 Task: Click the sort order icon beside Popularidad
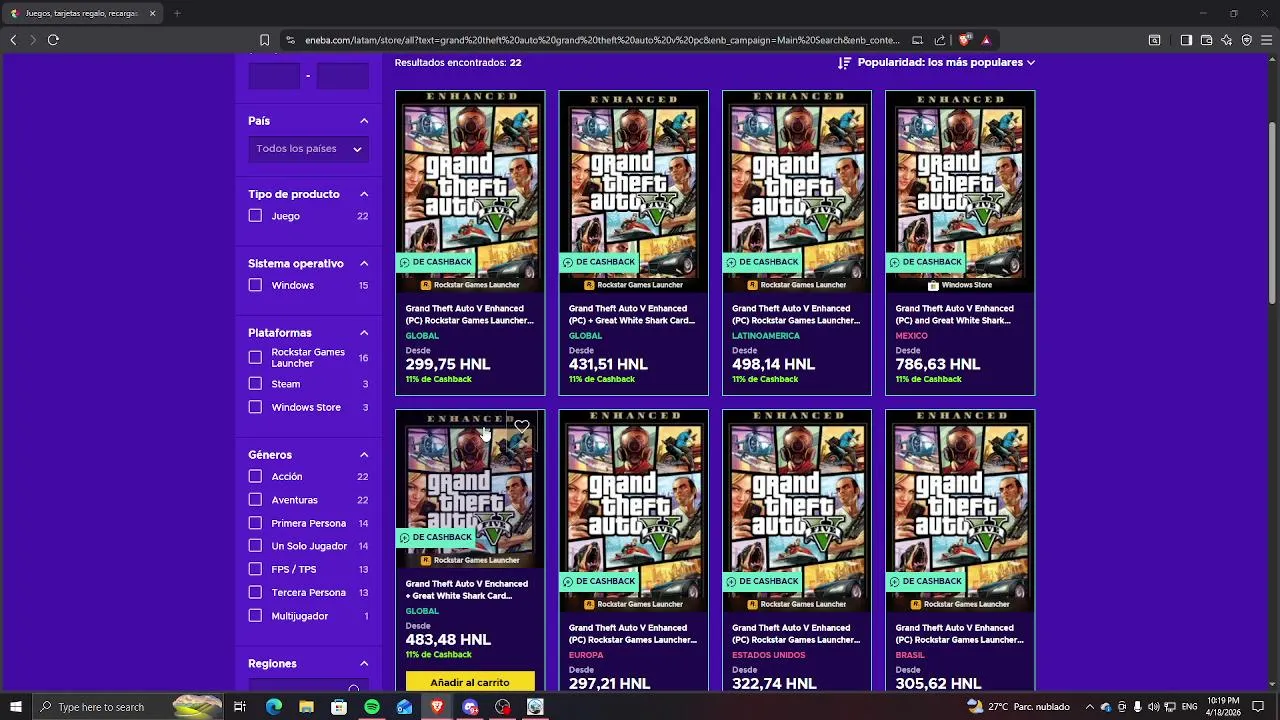coord(844,62)
